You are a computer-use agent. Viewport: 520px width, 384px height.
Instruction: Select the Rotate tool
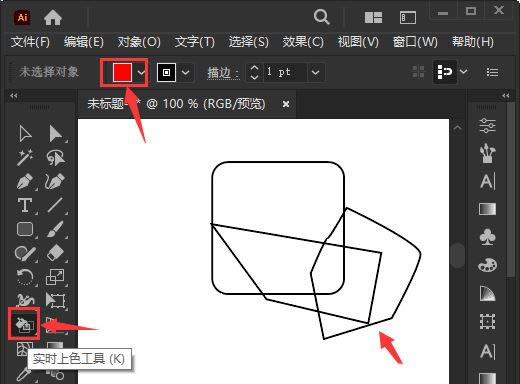pos(25,277)
